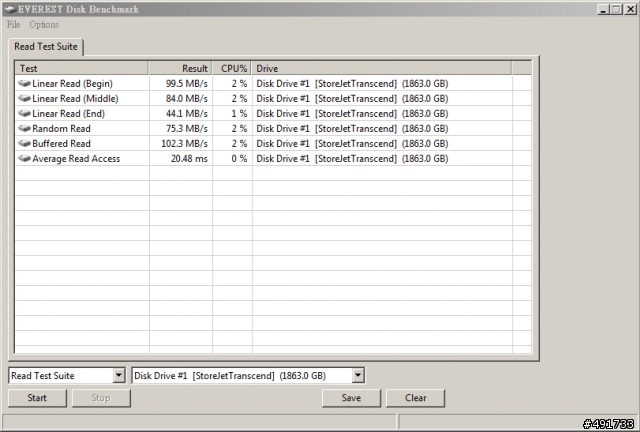Click the Disk Drive #1 StoreJetTranscend combo field

pyautogui.click(x=248, y=375)
